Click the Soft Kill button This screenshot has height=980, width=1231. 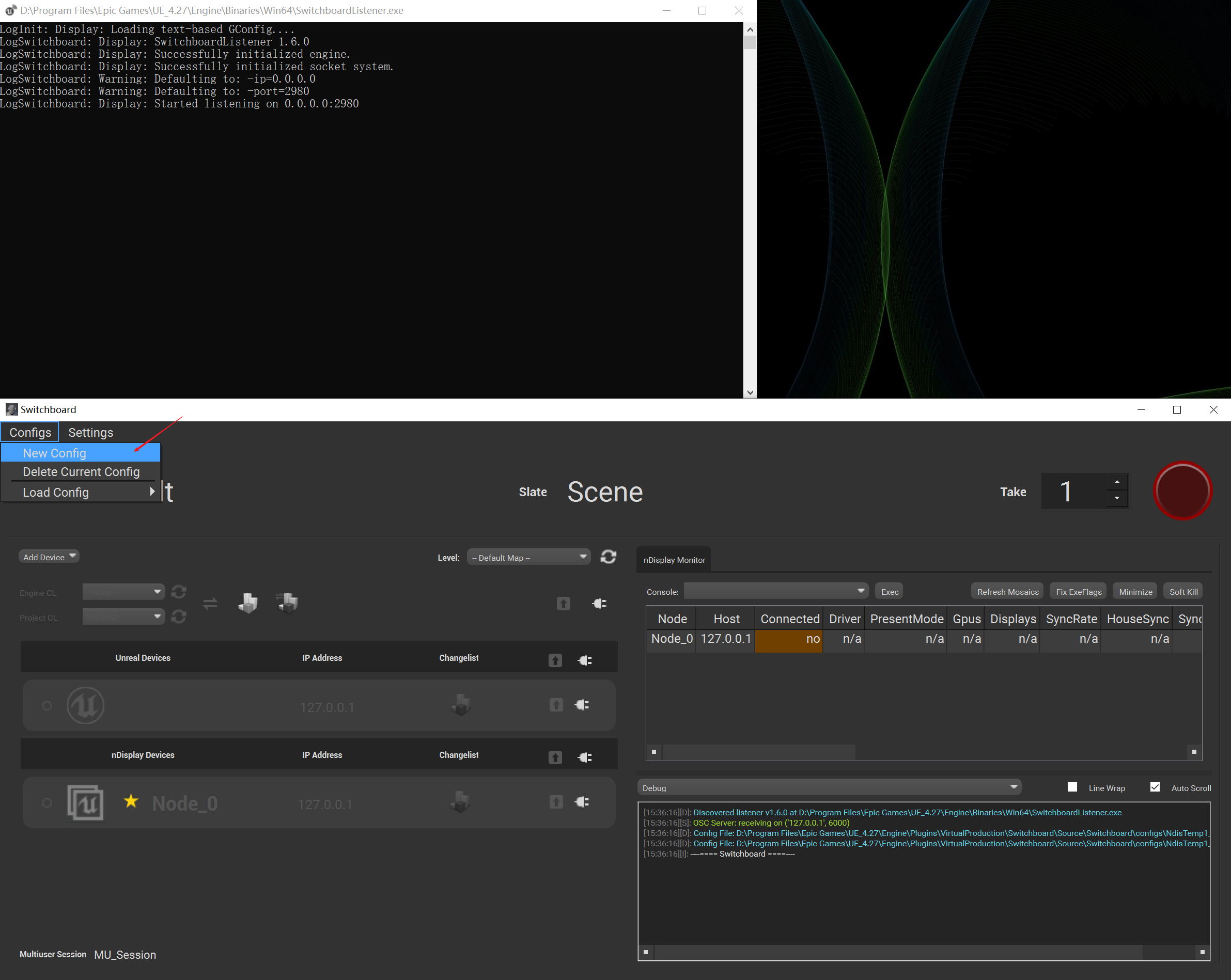click(1183, 591)
